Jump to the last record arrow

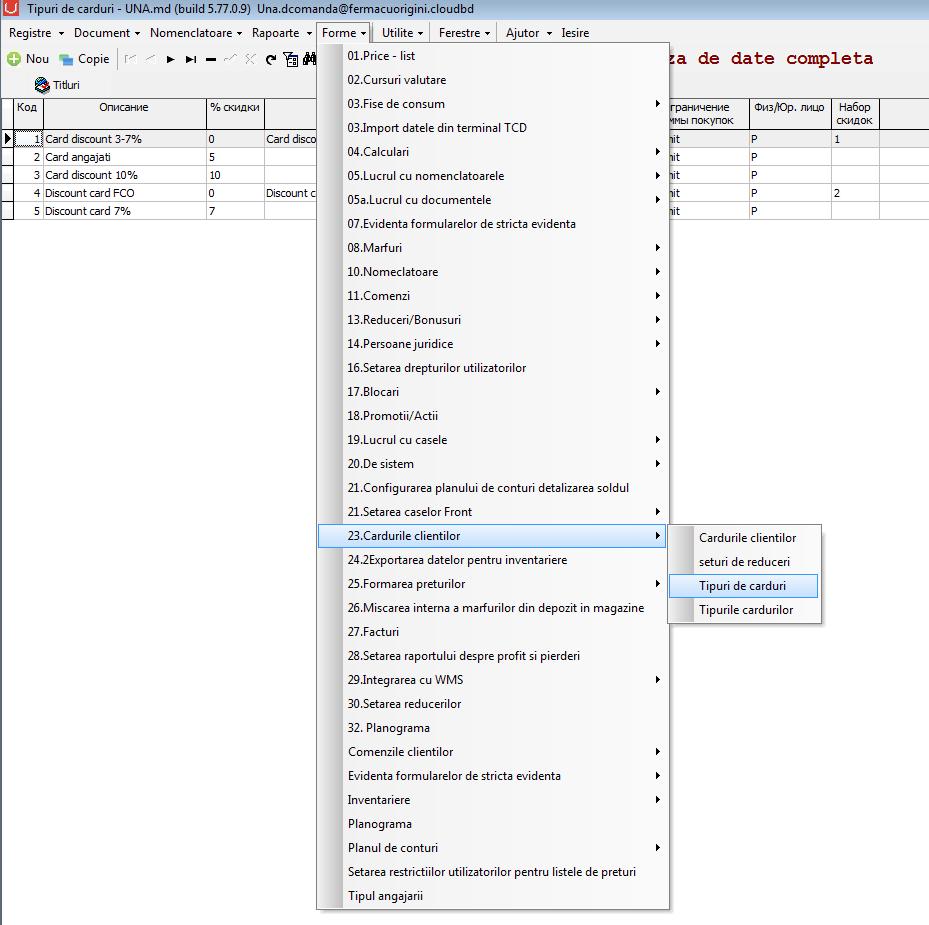(x=191, y=59)
